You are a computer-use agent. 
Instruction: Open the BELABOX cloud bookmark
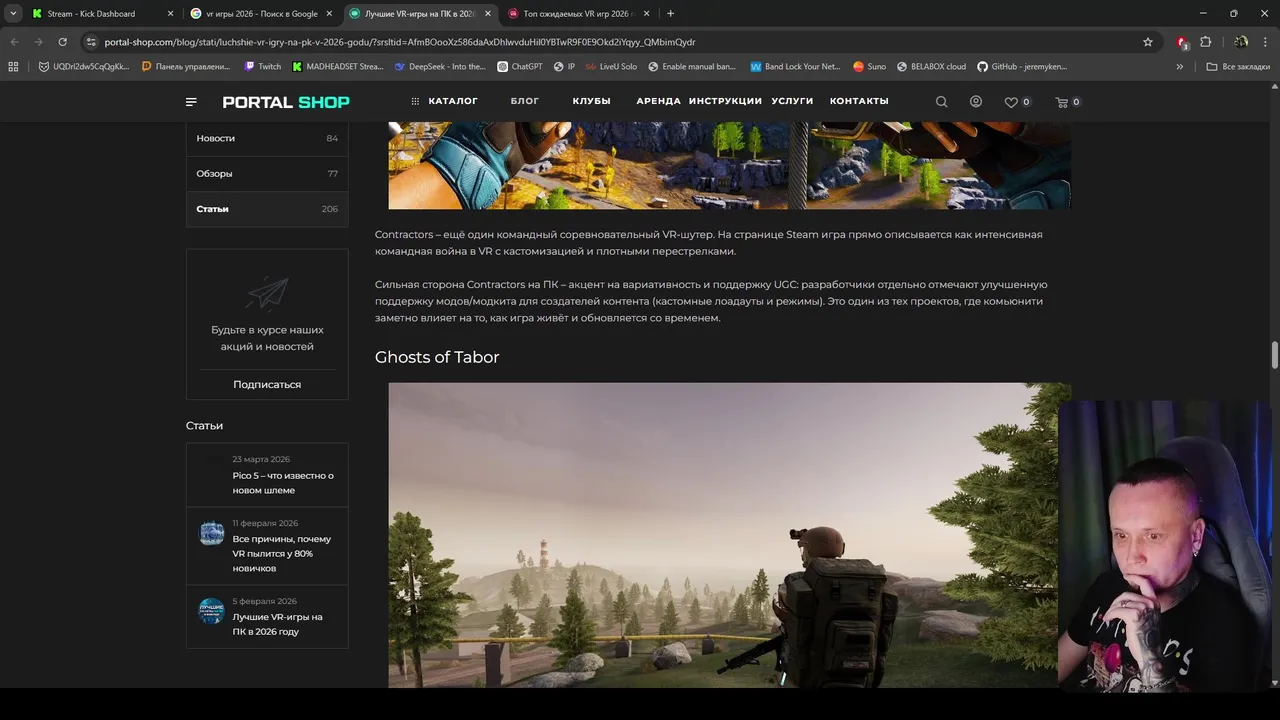[932, 67]
